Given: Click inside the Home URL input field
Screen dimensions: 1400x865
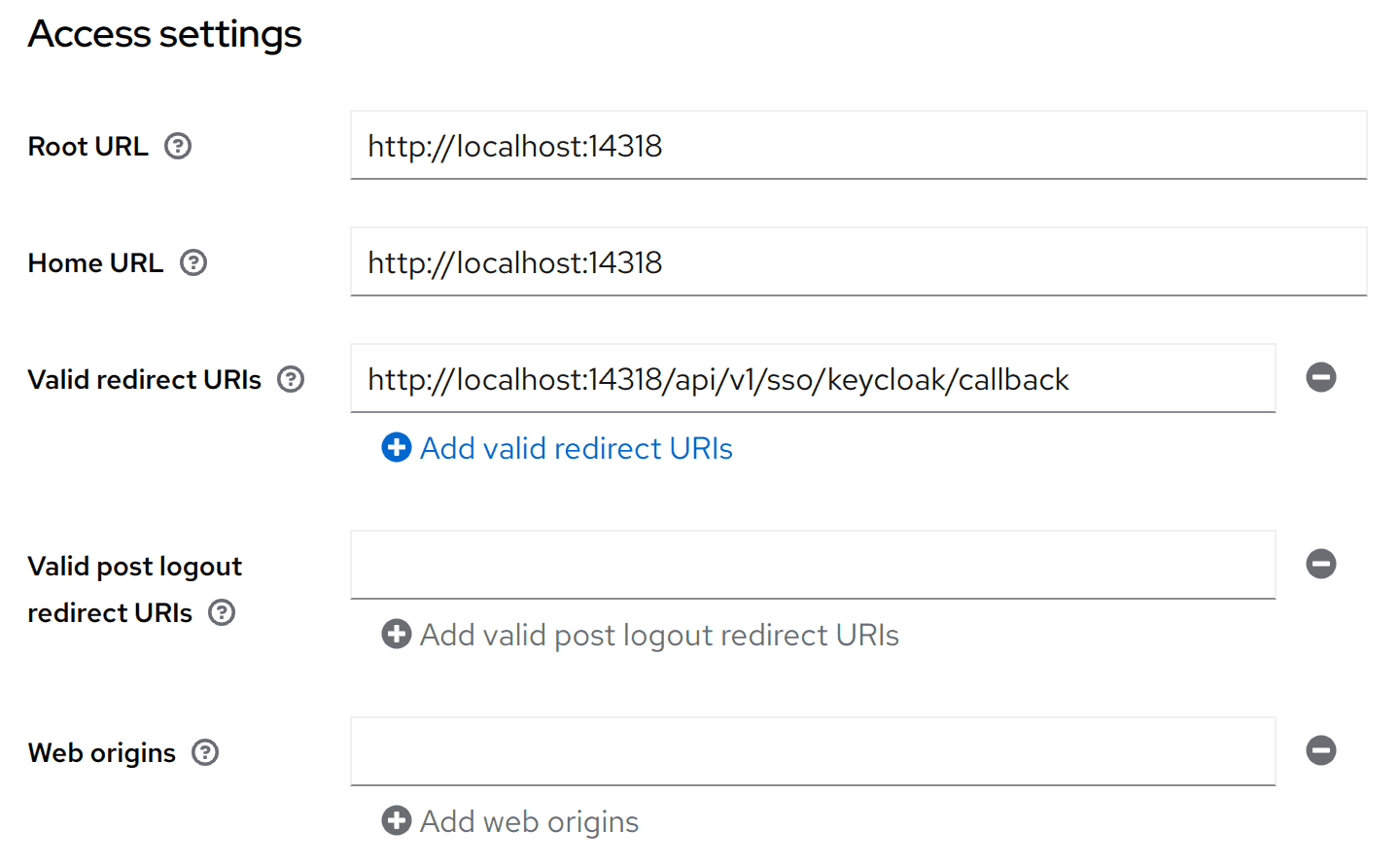Looking at the screenshot, I should click(856, 261).
